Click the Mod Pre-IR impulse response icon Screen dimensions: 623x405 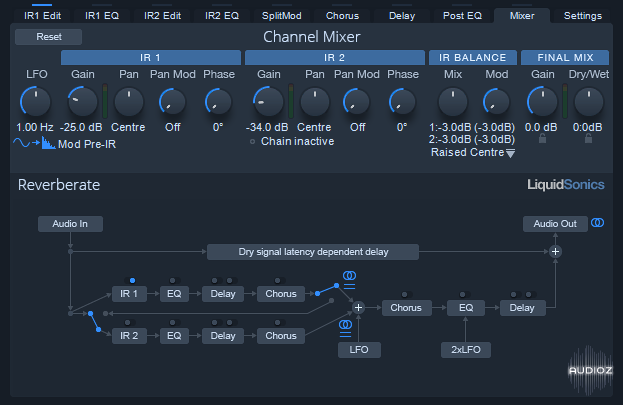[48, 143]
